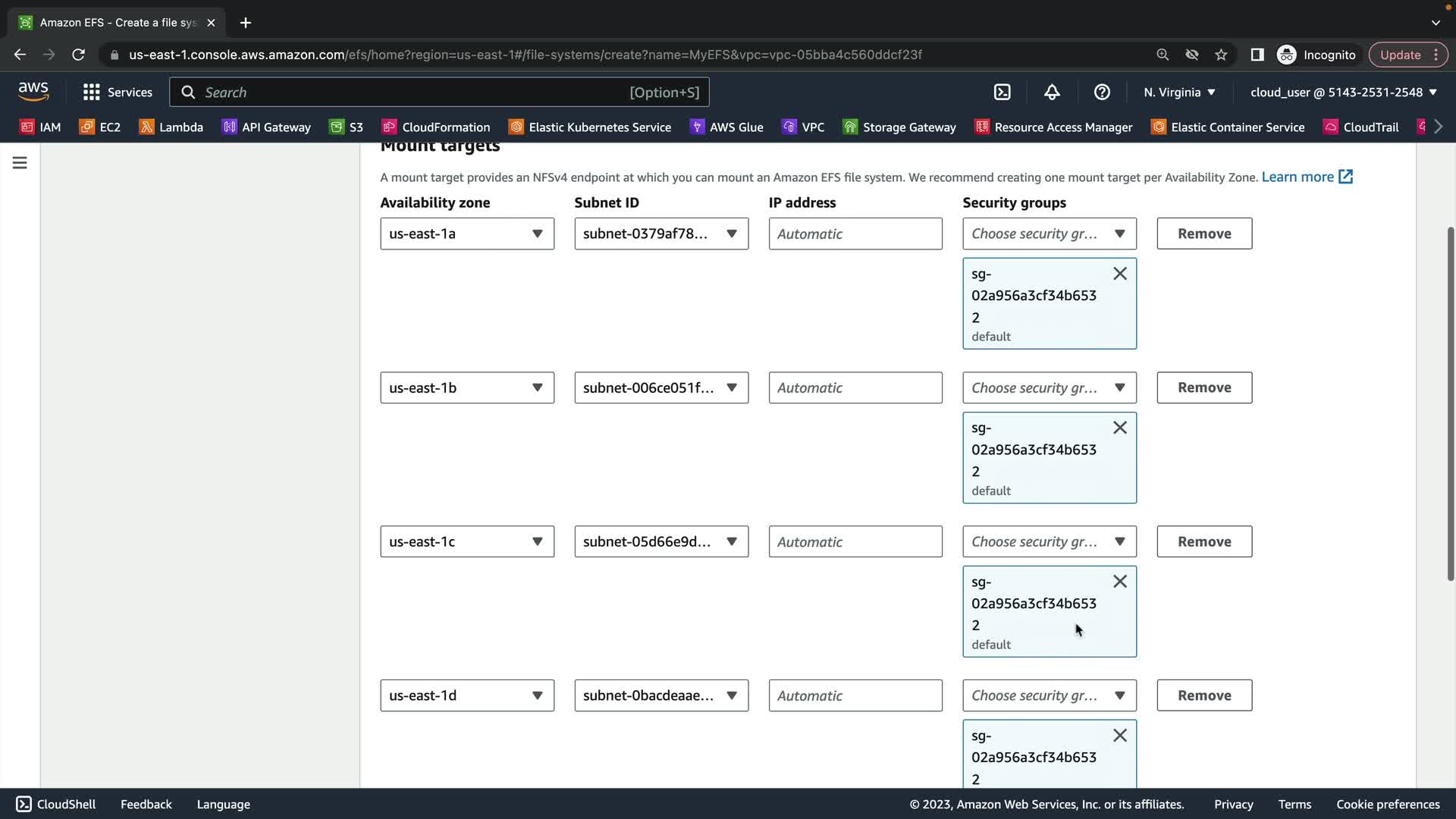
Task: Click Remove for us-east-1b mount target
Action: coord(1203,388)
